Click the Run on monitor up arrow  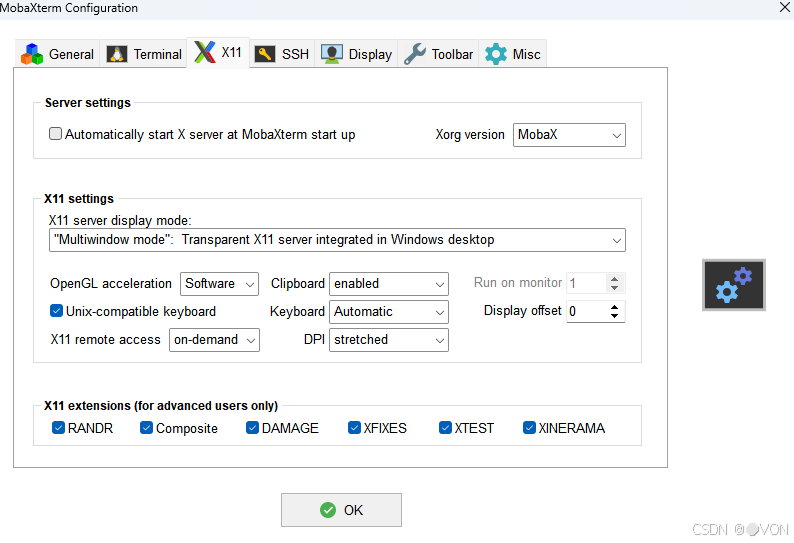pyautogui.click(x=614, y=279)
